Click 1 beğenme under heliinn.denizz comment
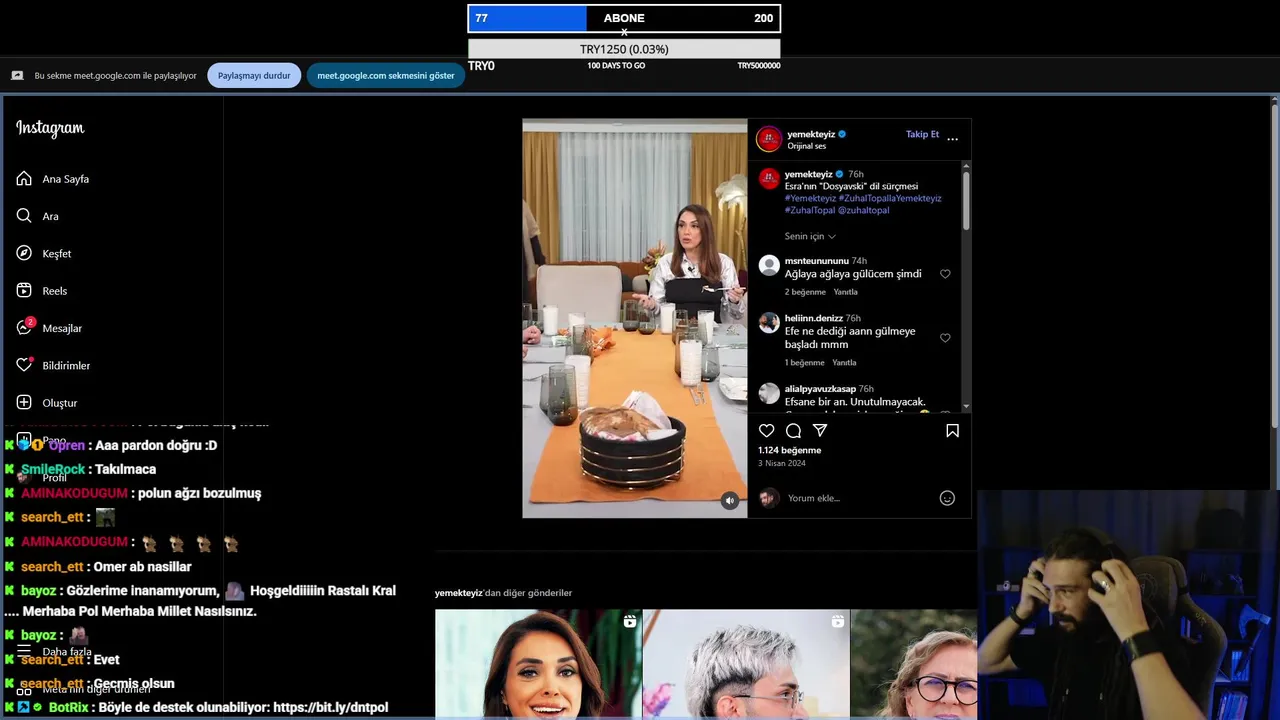Image resolution: width=1280 pixels, height=720 pixels. pyautogui.click(x=804, y=362)
